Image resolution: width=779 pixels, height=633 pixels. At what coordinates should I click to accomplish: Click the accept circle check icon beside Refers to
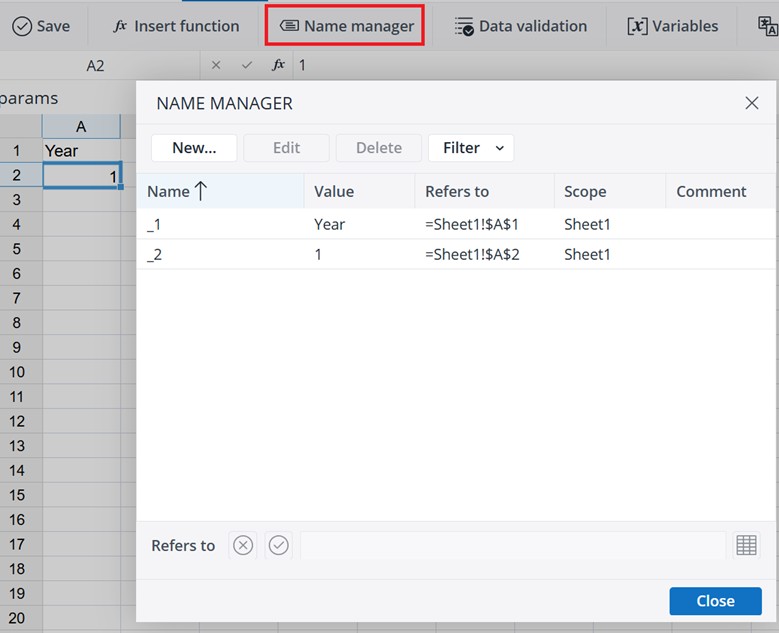(279, 545)
